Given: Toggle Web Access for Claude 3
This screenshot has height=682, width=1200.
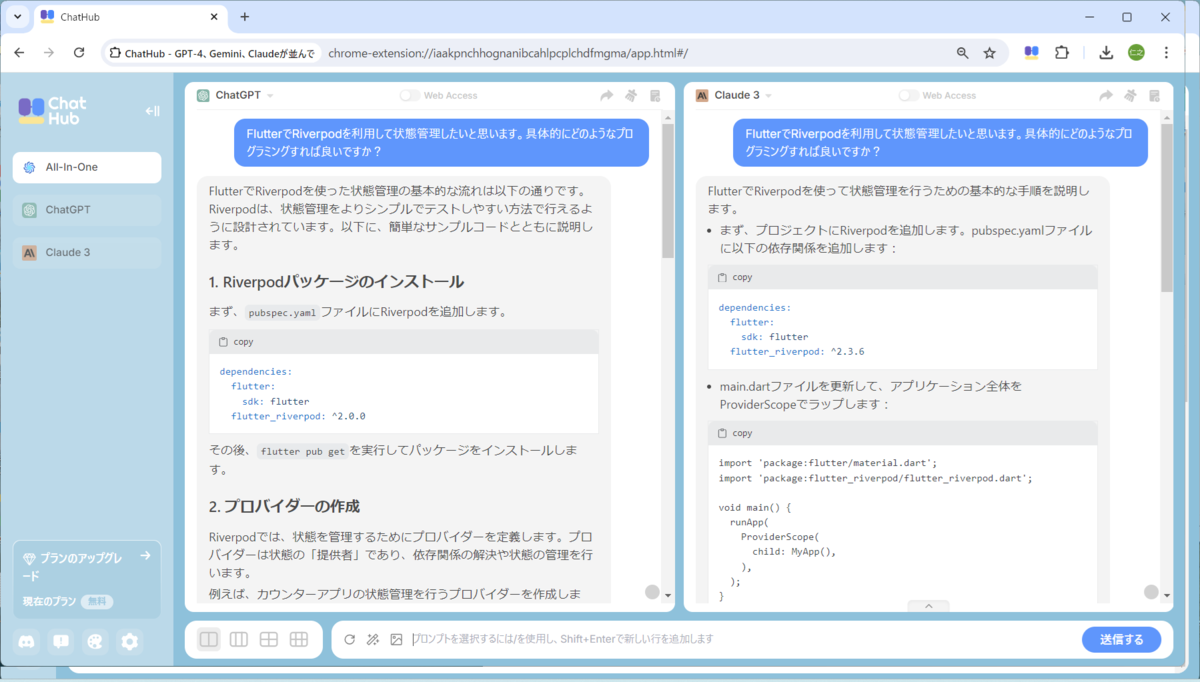Looking at the screenshot, I should pos(908,95).
